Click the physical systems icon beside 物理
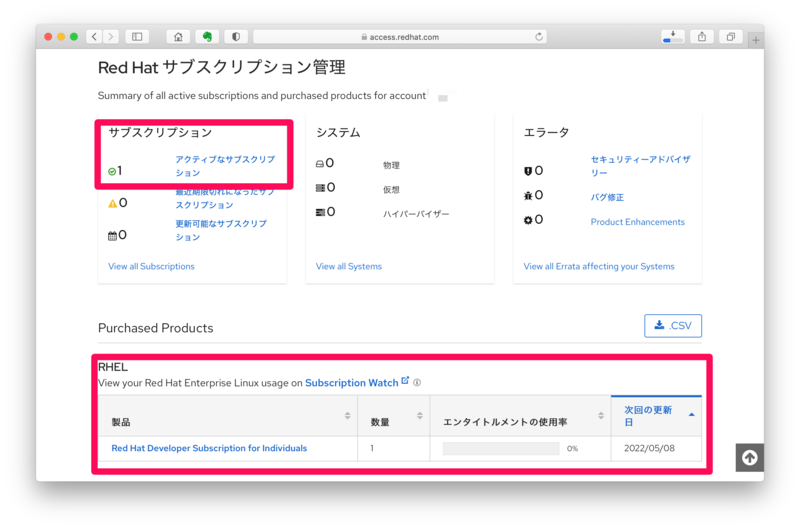Viewport: 800px width, 529px height. (319, 164)
